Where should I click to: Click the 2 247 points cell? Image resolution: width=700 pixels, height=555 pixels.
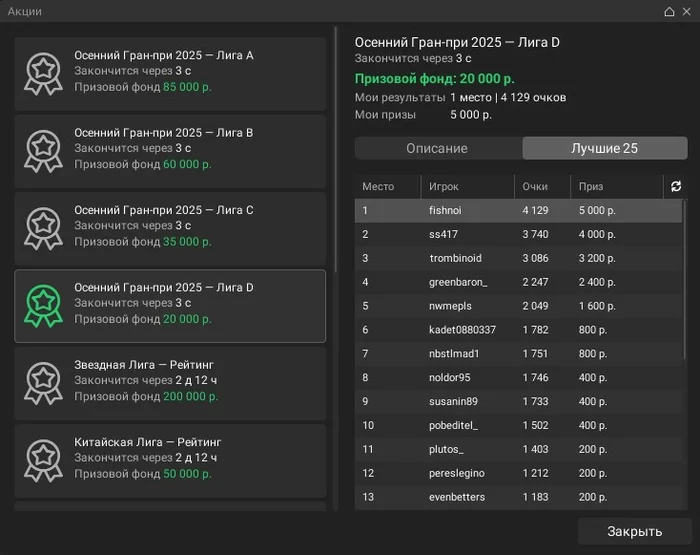tap(535, 282)
